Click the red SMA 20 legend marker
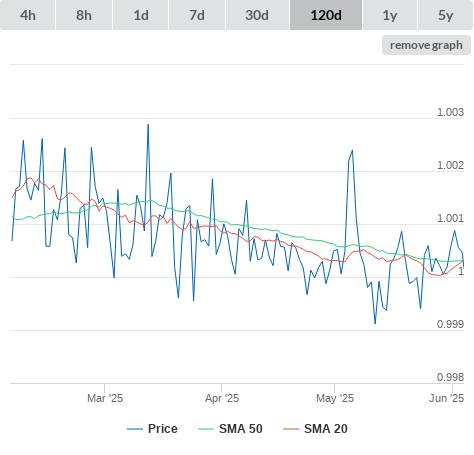474x455 pixels. [x=291, y=429]
